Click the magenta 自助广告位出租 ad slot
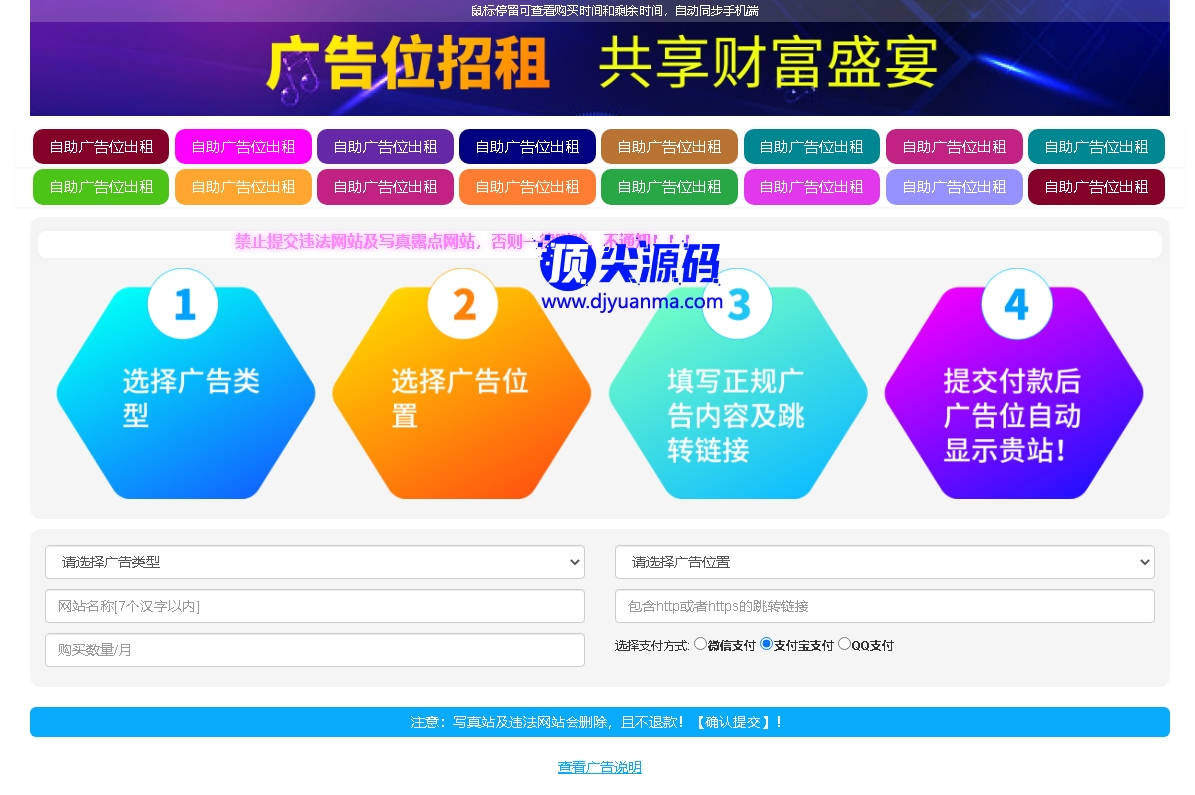The width and height of the screenshot is (1195, 795). (x=243, y=147)
